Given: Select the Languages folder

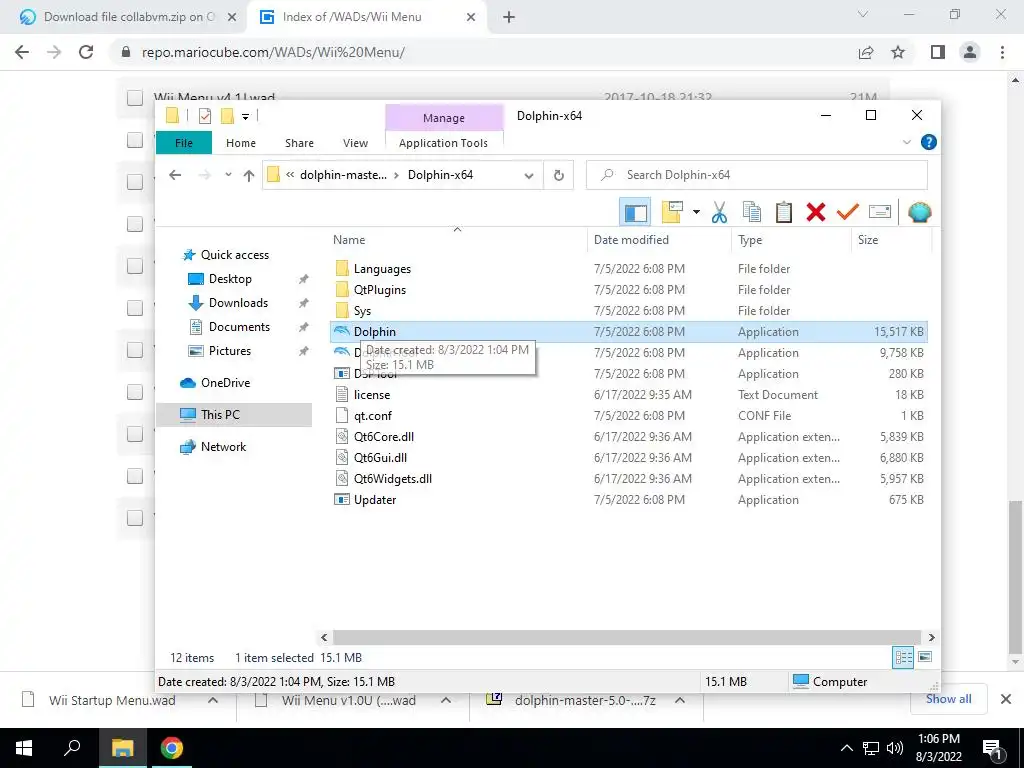Looking at the screenshot, I should [x=382, y=268].
